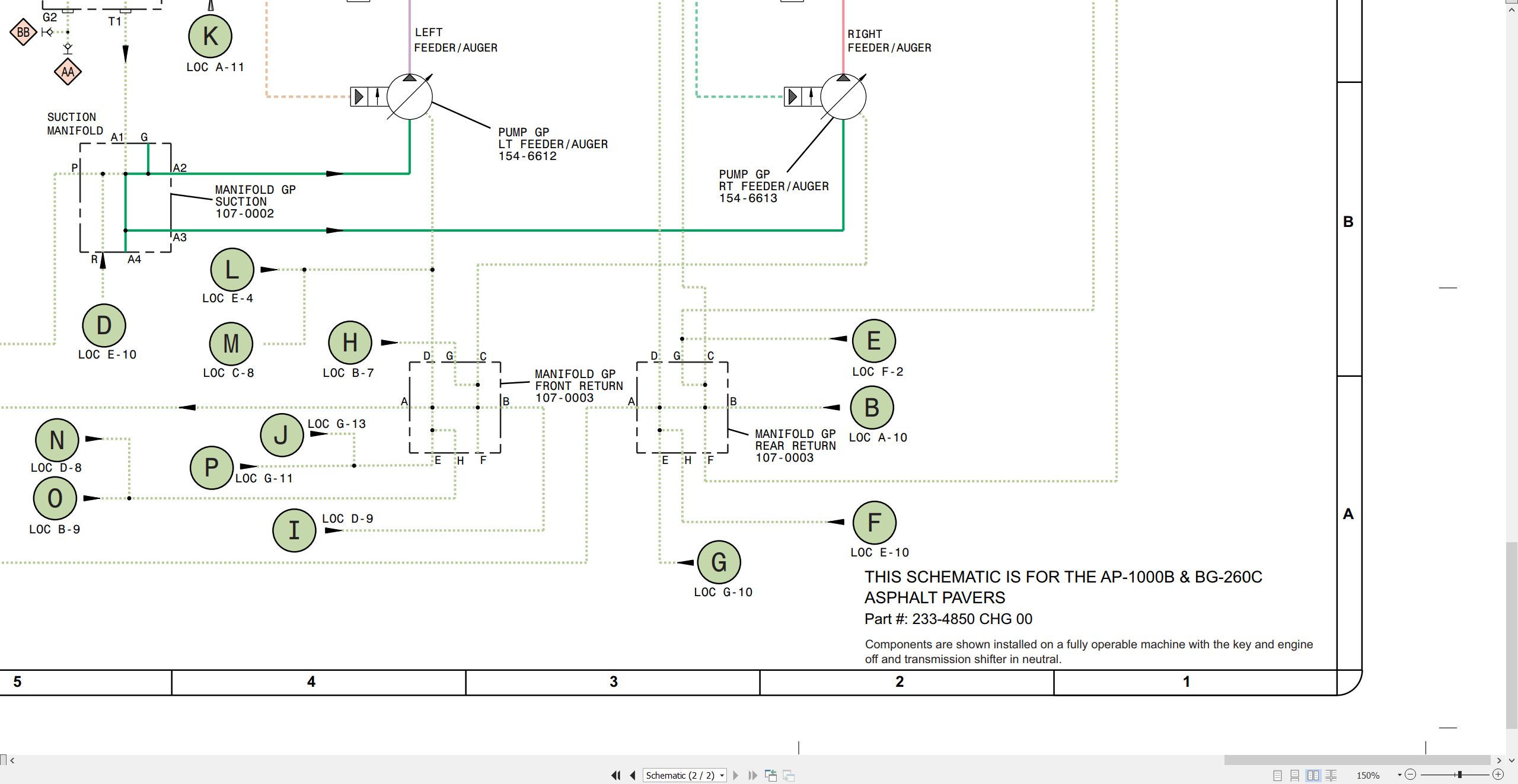Click the 'RIGHT FEEDER/AUGER' label
Viewport: 1518px width, 784px height.
889,41
